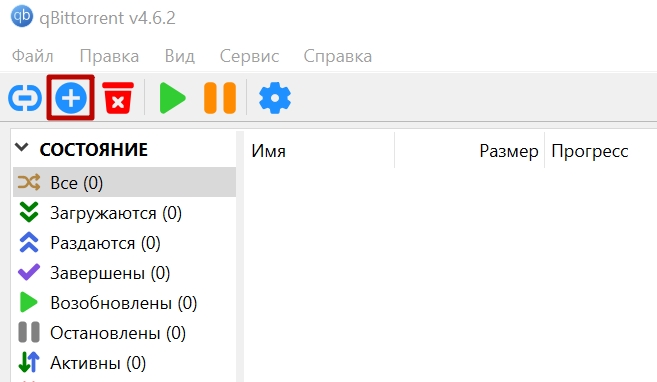
Task: Select the Завершены (0) filter
Action: tap(124, 273)
